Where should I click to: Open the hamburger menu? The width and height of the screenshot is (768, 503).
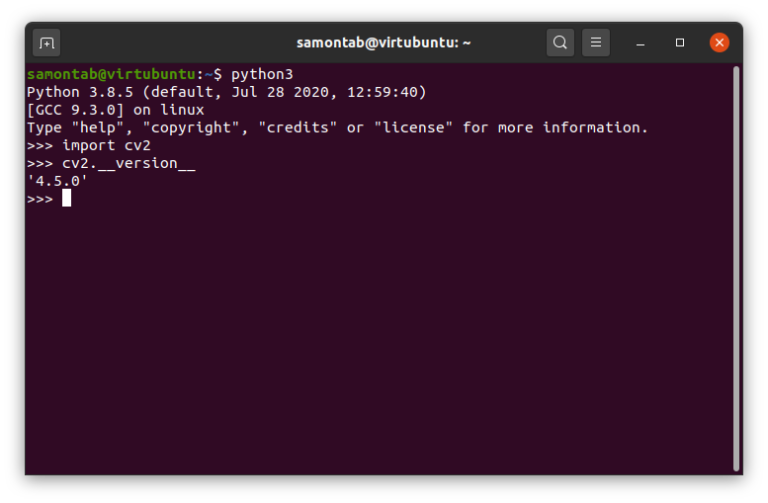tap(596, 43)
